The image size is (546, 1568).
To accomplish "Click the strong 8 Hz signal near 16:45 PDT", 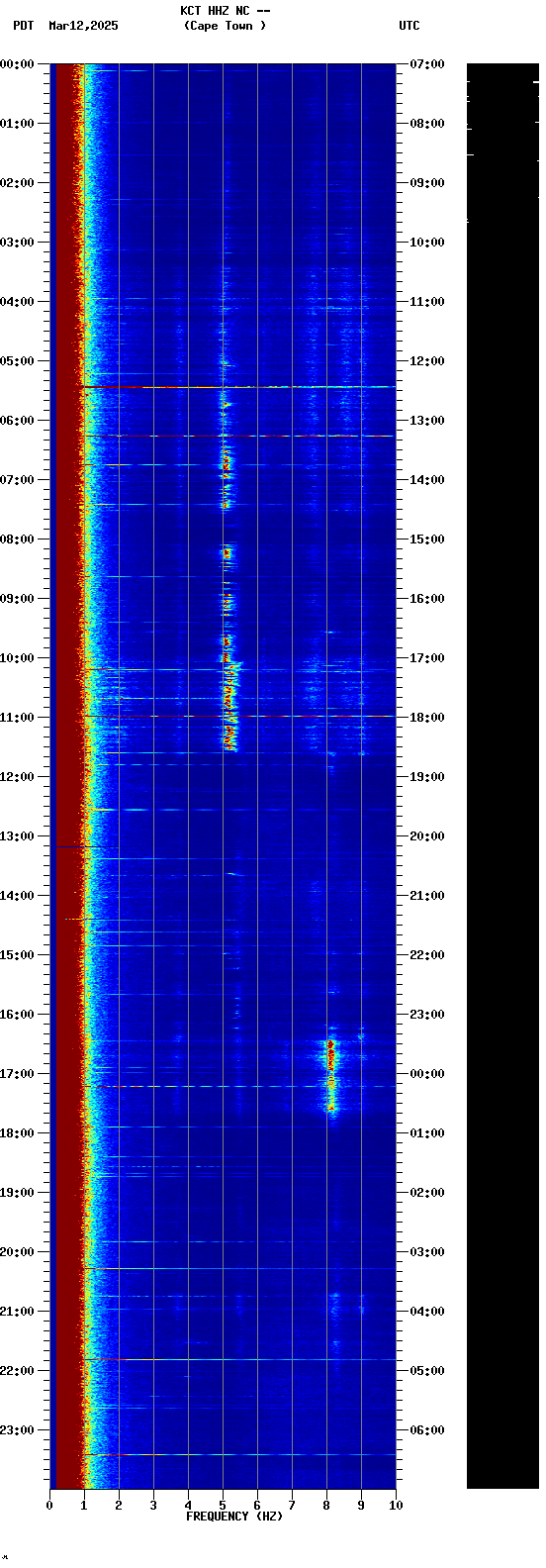I will tap(330, 1074).
